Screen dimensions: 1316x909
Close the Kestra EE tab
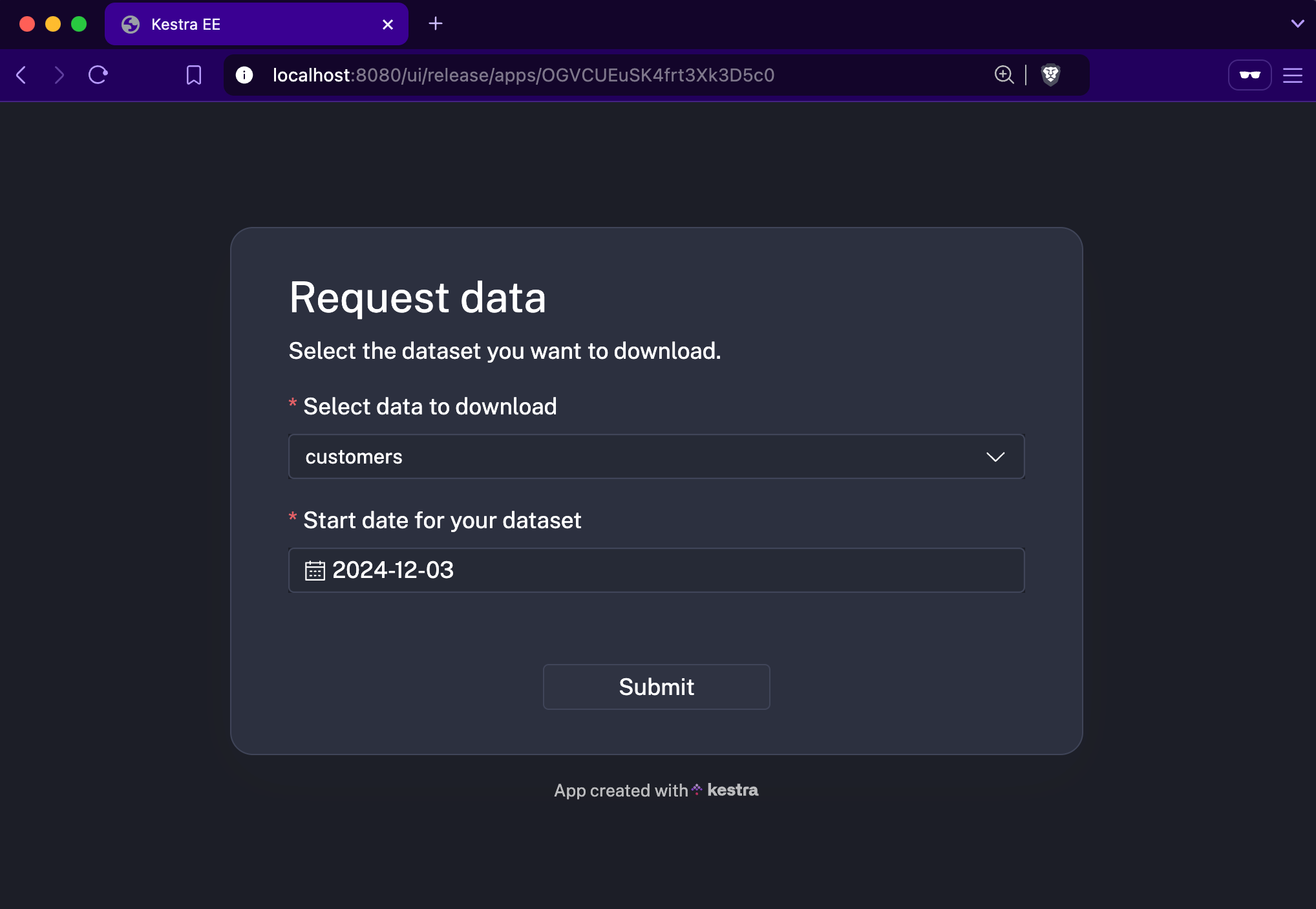(388, 25)
